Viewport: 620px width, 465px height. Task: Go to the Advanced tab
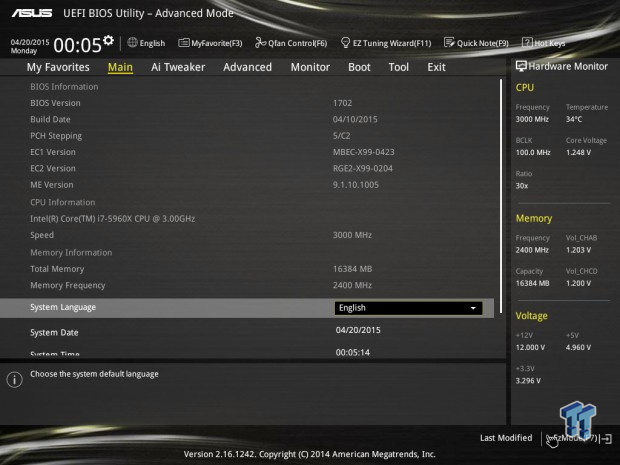[248, 67]
